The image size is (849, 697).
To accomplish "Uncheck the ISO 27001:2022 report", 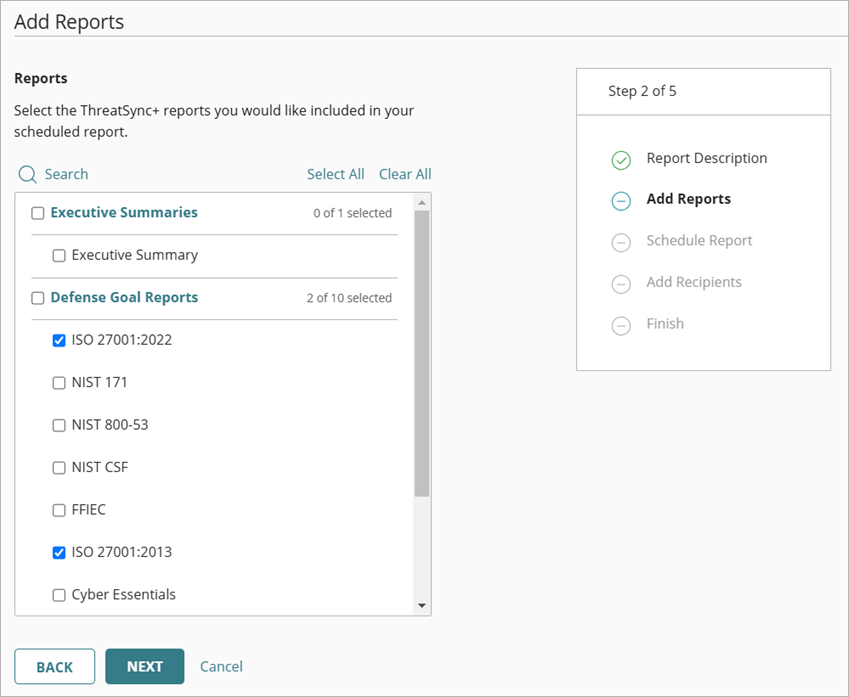I will pos(59,340).
